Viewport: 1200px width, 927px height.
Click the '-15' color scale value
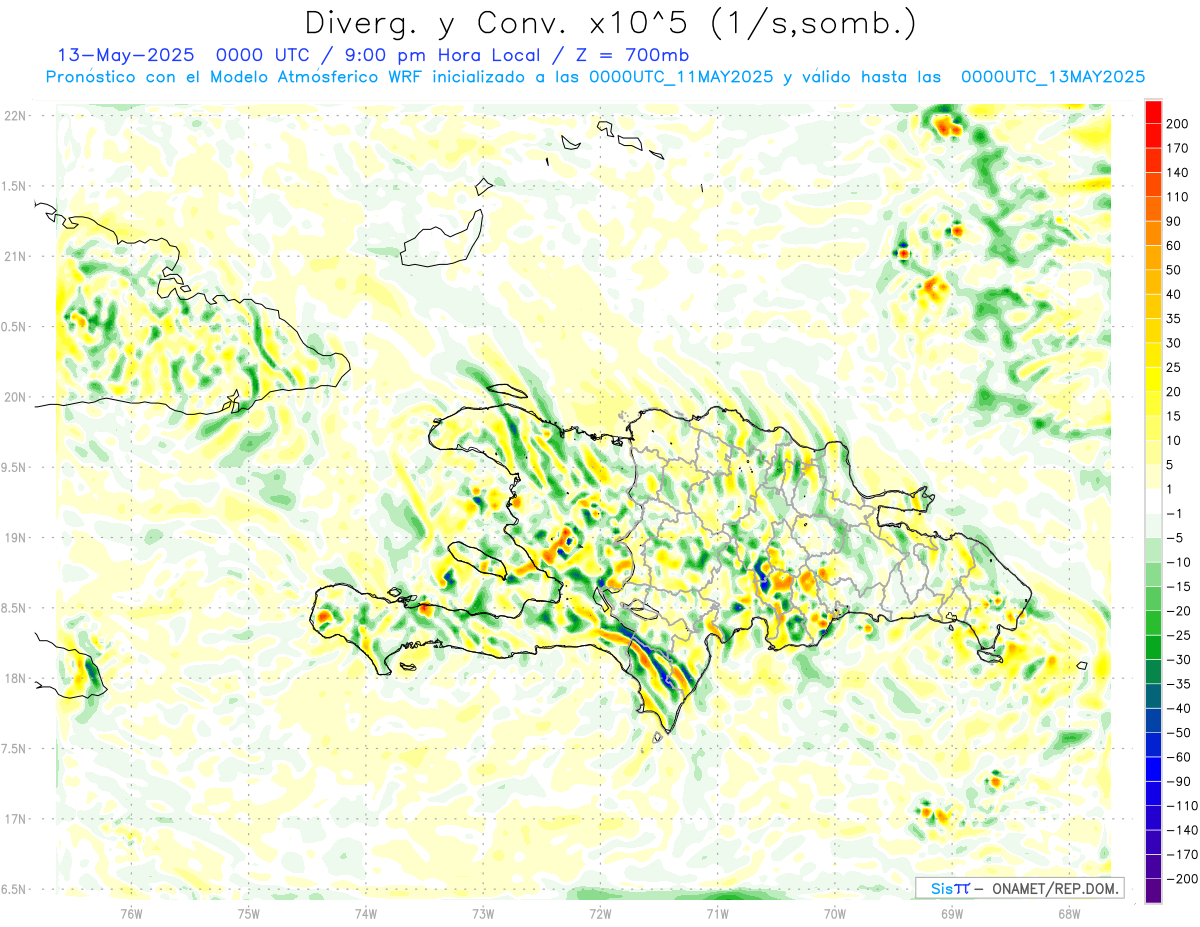tap(1181, 586)
